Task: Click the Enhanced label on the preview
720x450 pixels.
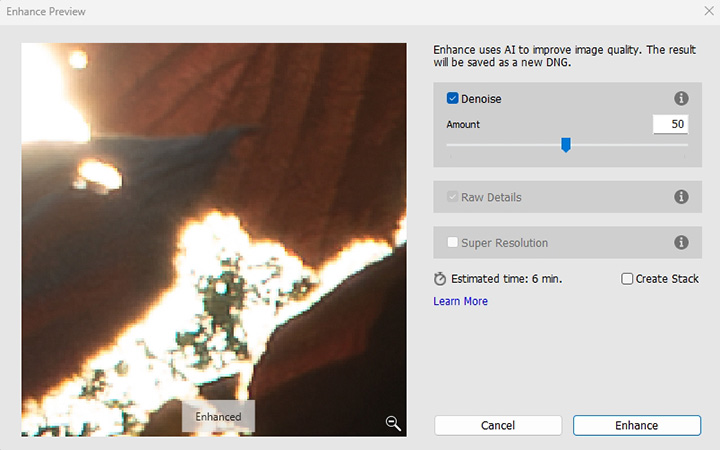Action: pos(218,417)
